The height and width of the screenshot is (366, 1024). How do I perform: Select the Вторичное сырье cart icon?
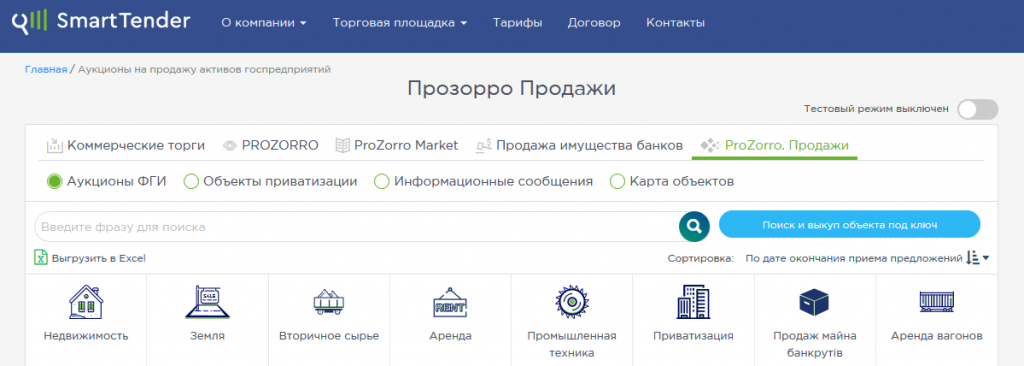tap(329, 302)
